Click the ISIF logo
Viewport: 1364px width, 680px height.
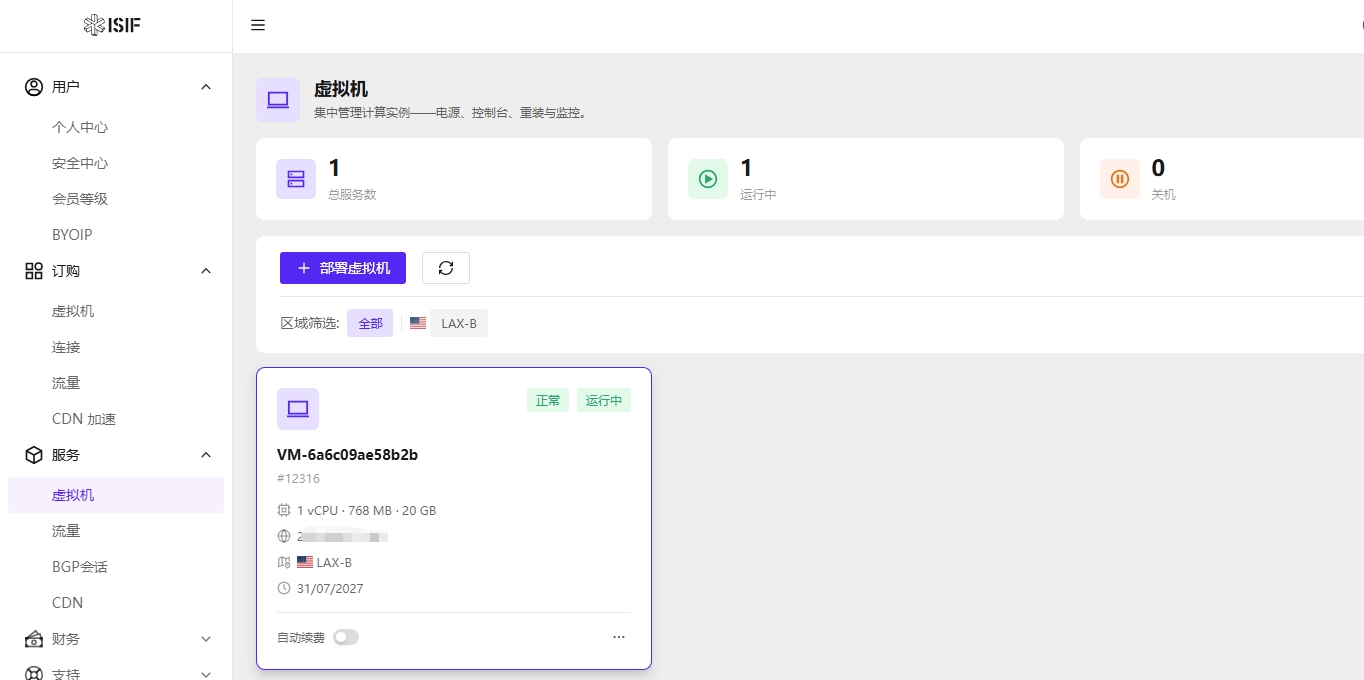[112, 25]
